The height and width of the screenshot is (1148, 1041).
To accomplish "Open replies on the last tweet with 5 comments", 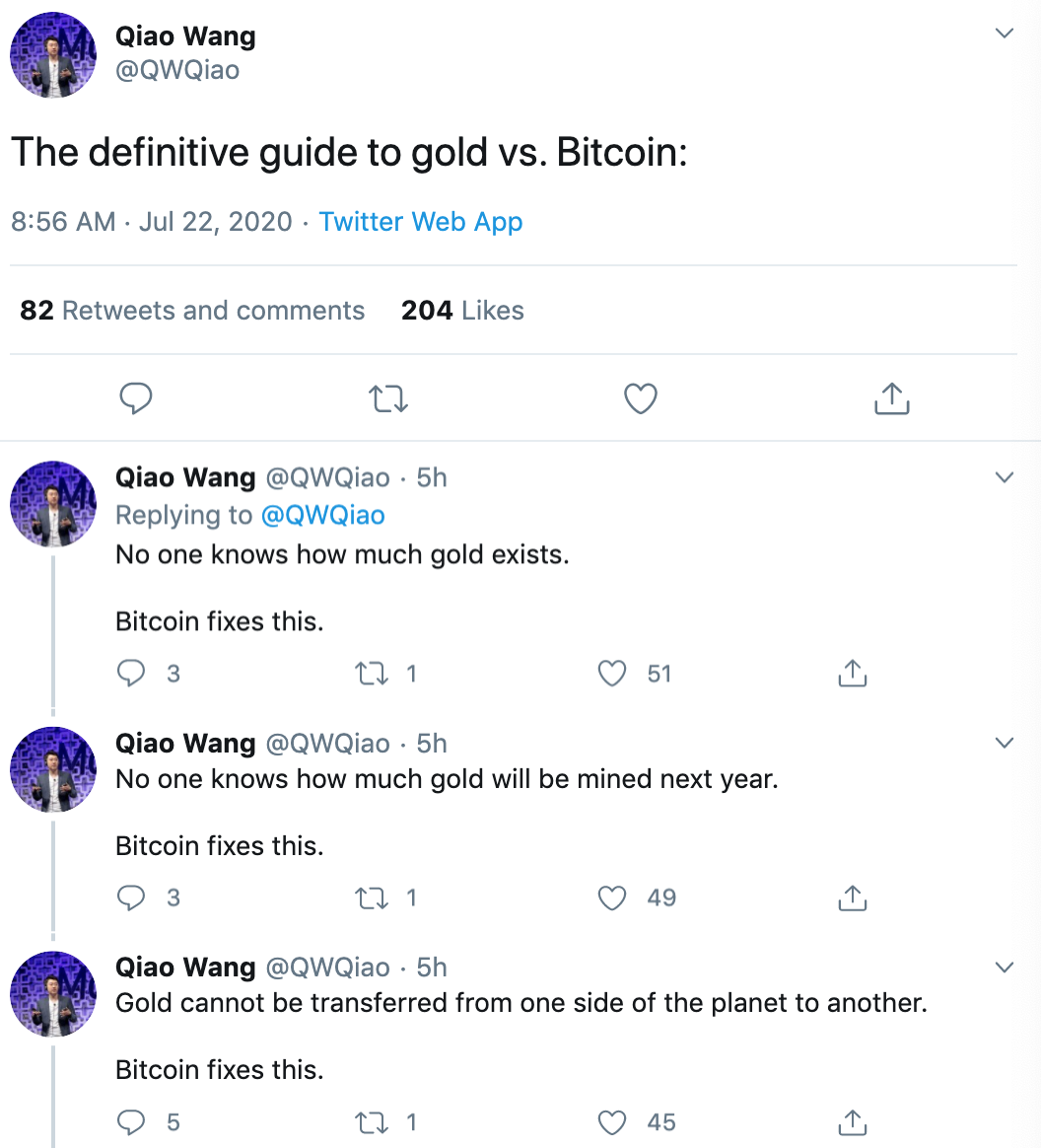I will 131,1121.
